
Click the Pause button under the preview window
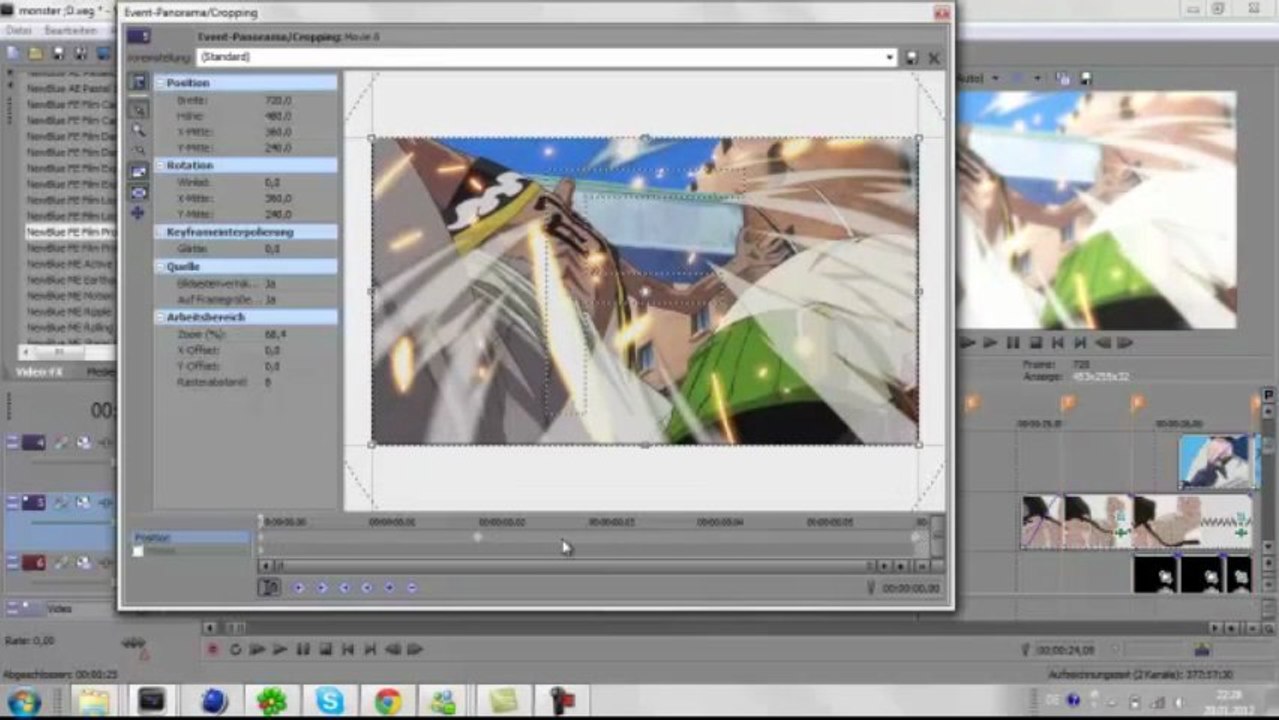(x=1013, y=342)
